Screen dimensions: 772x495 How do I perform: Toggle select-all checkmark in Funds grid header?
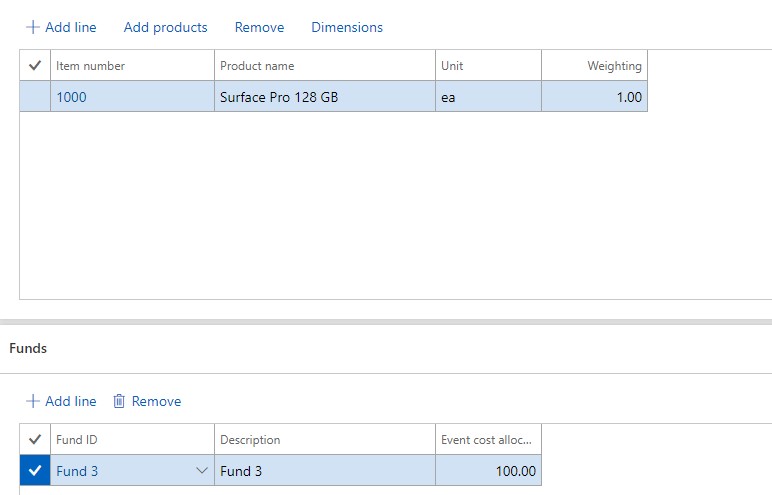point(35,440)
